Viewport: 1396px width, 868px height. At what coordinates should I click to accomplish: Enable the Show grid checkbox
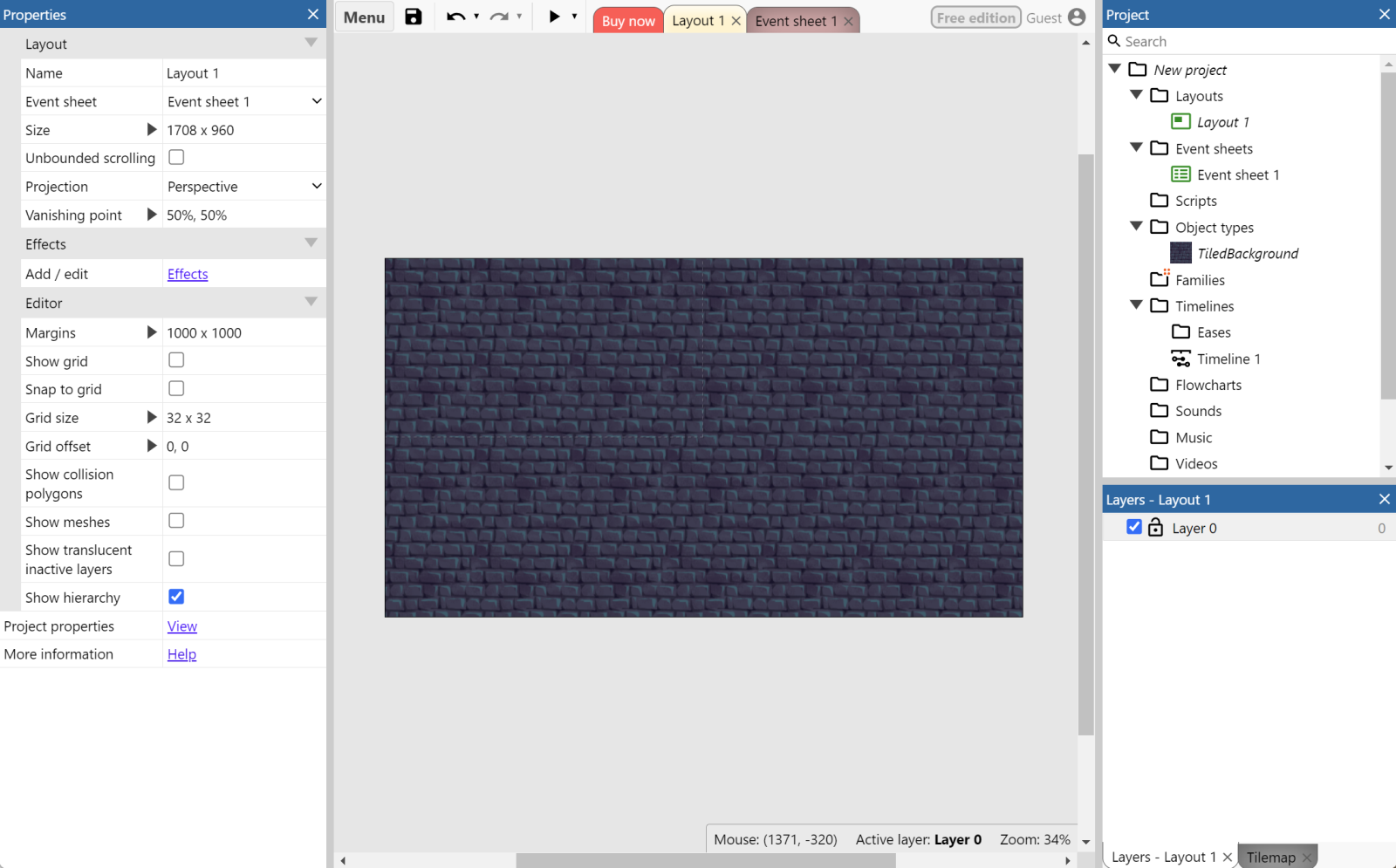(x=176, y=359)
